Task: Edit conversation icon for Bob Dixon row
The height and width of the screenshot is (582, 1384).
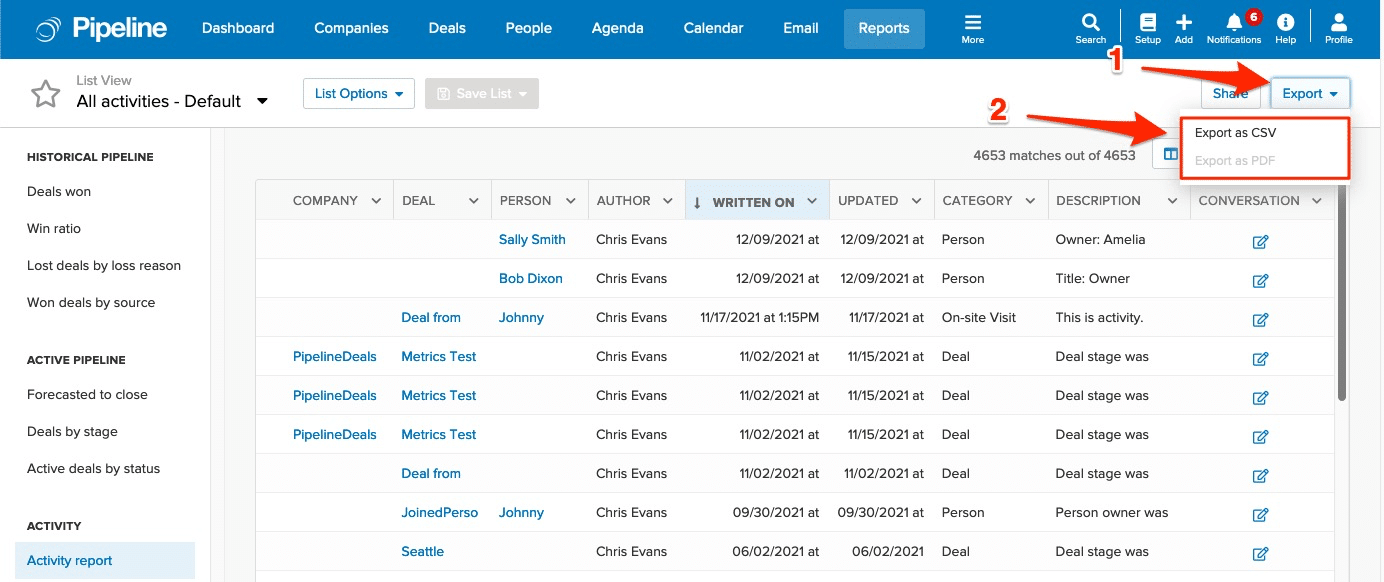Action: 1260,280
